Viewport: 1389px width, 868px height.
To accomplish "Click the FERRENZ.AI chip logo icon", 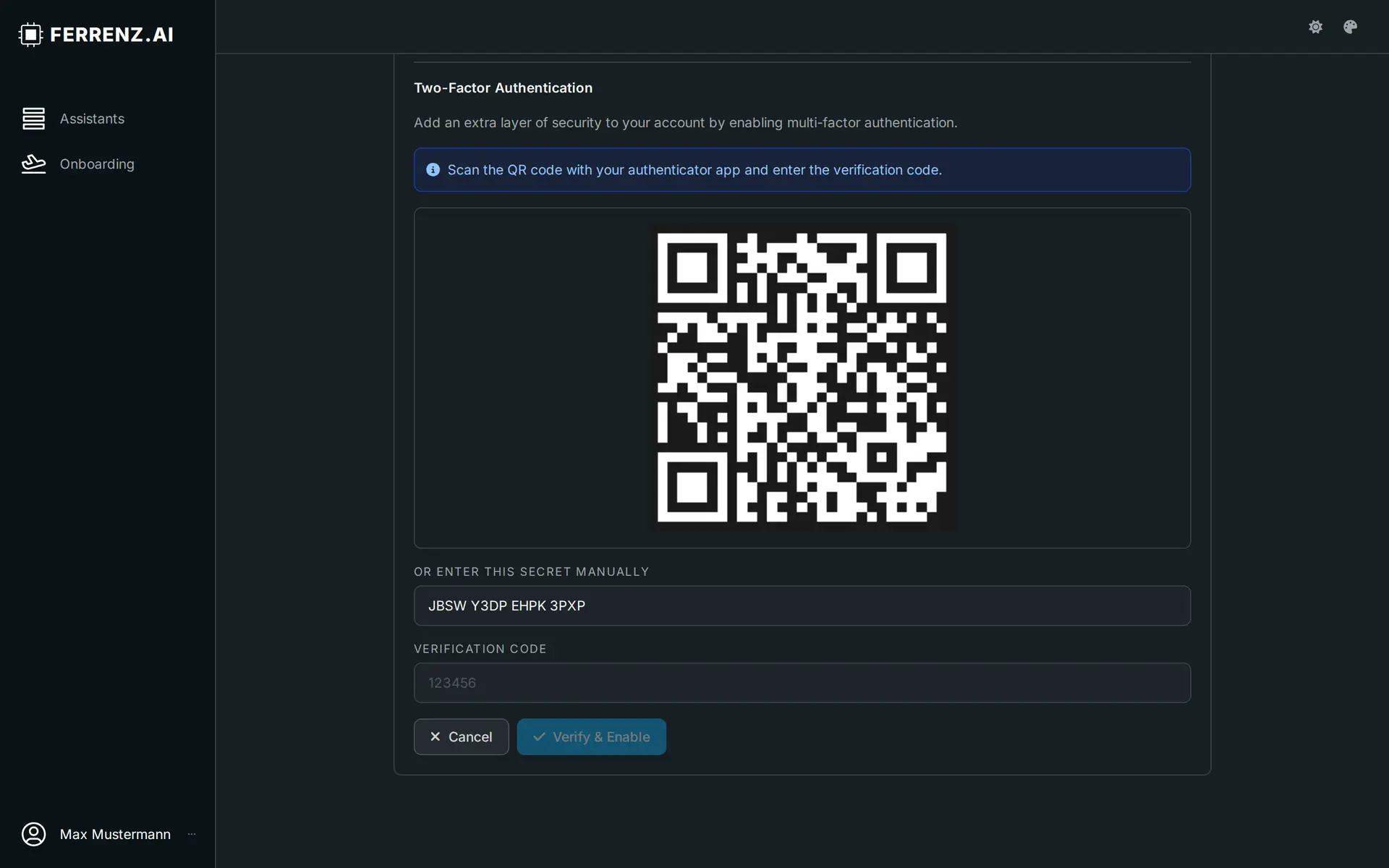I will coord(31,35).
